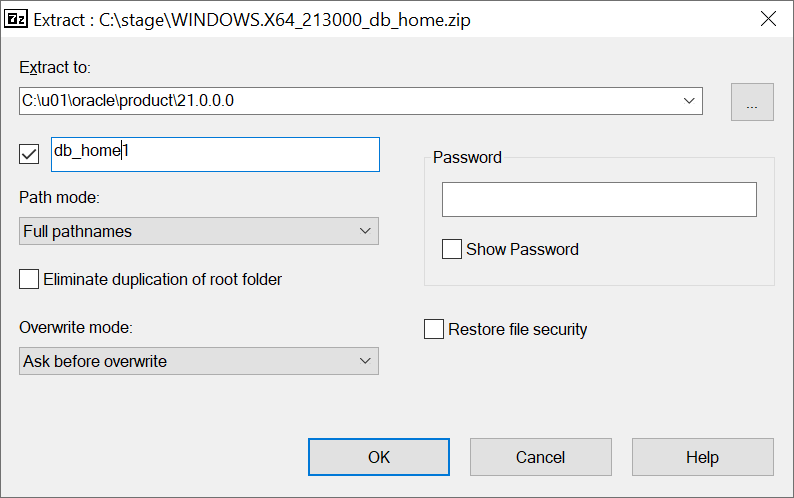Click the Overwrite mode label
The width and height of the screenshot is (794, 498).
click(x=75, y=327)
